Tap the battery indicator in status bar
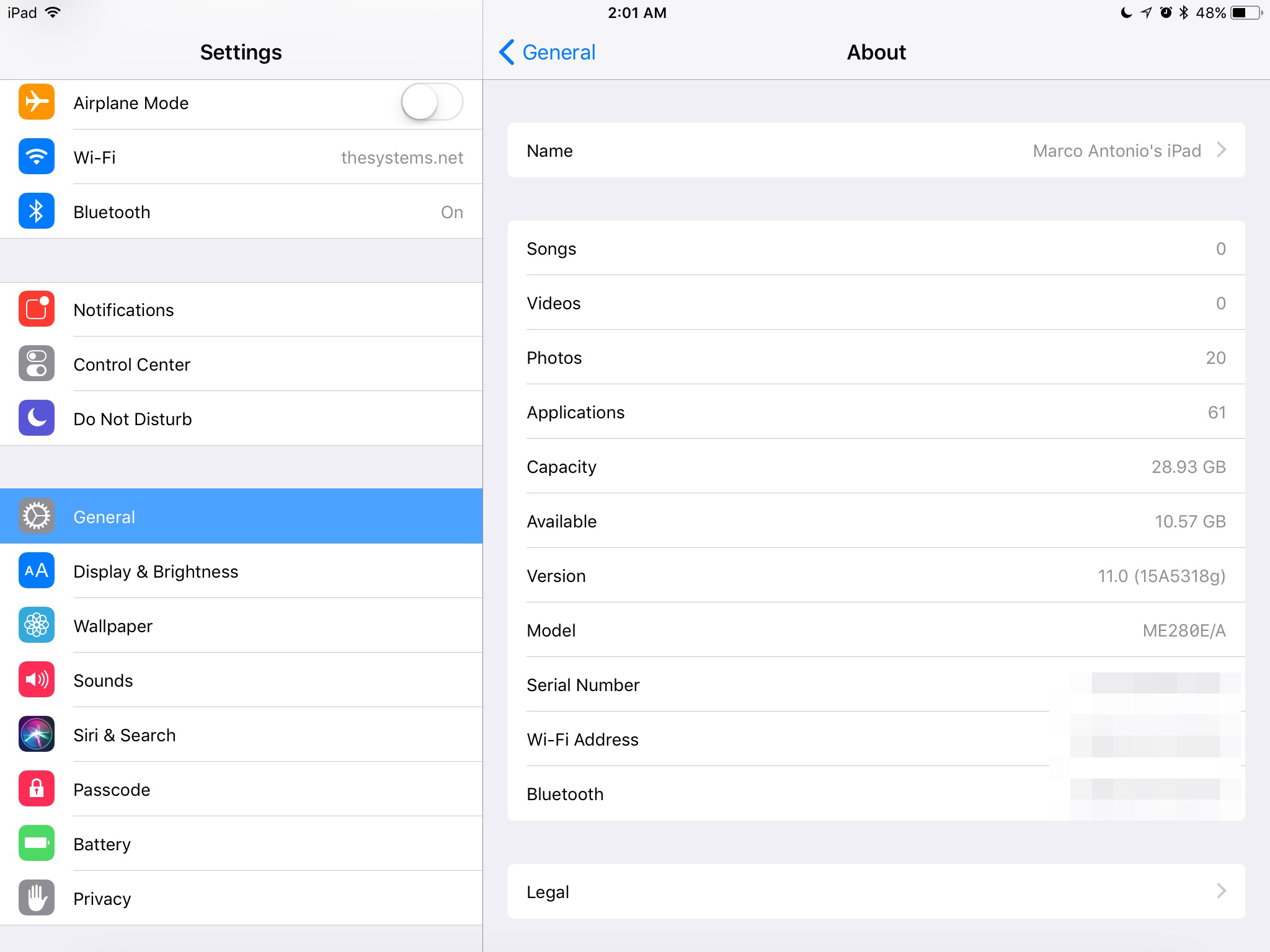Screen dimensions: 1270x952 [x=1248, y=12]
